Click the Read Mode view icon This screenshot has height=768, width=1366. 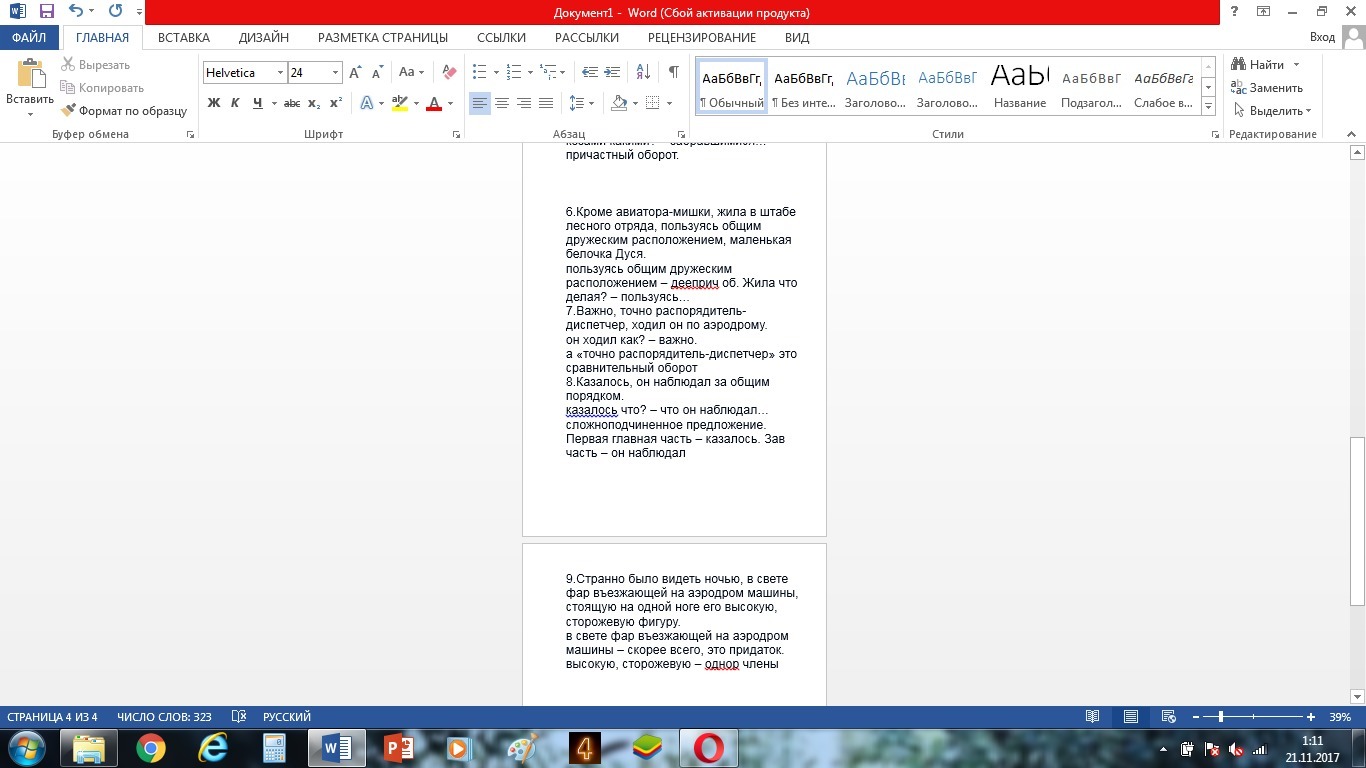[x=1093, y=717]
